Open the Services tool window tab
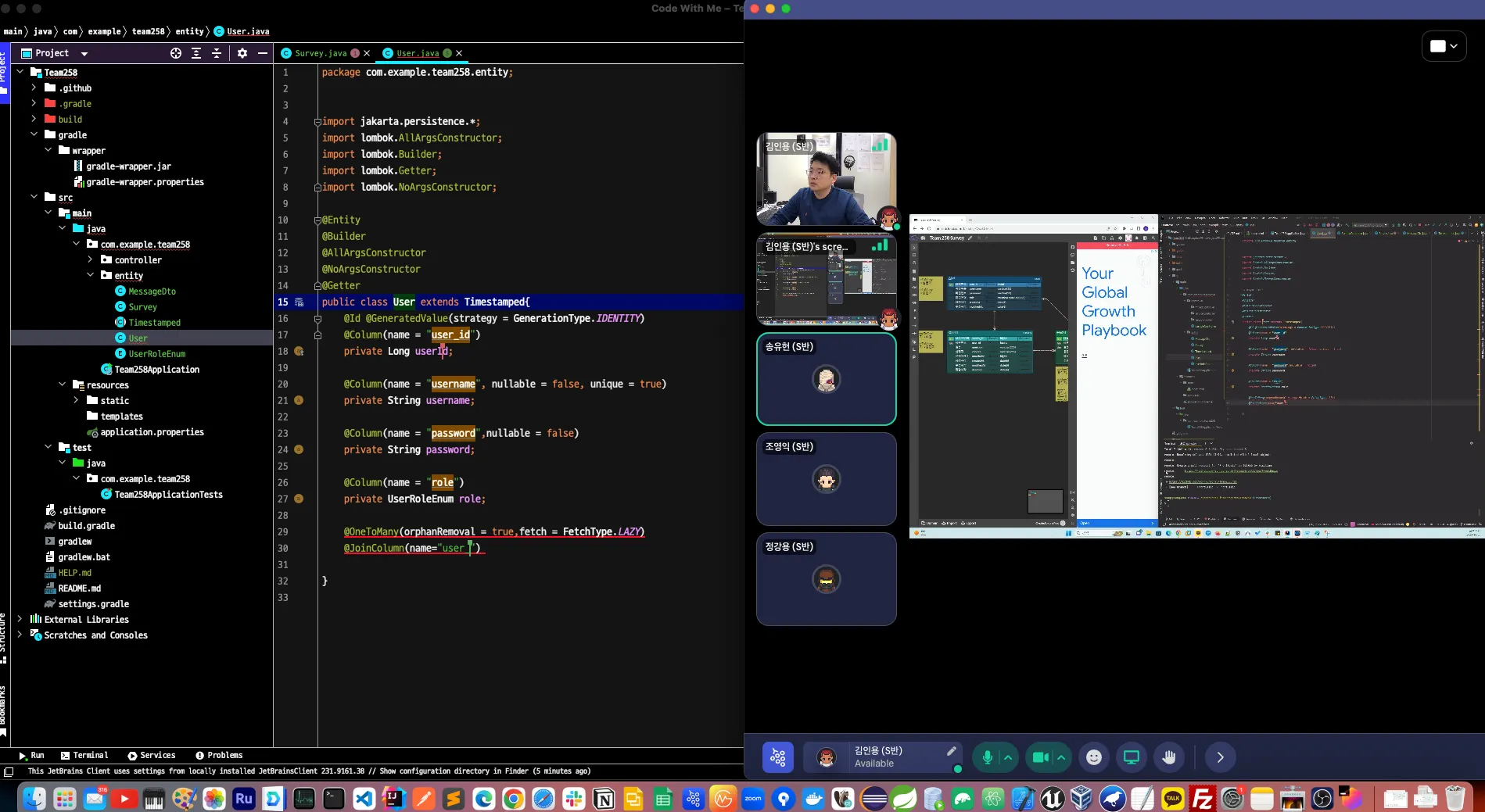 [x=152, y=756]
